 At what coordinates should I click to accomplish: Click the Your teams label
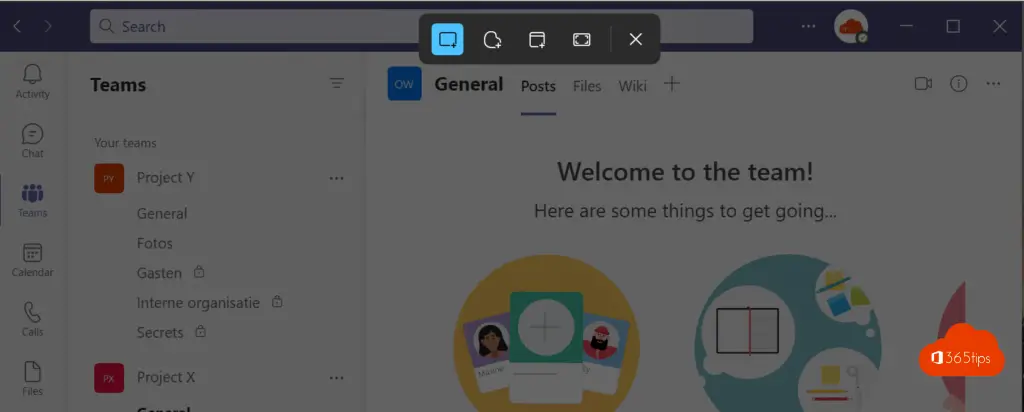click(x=125, y=143)
